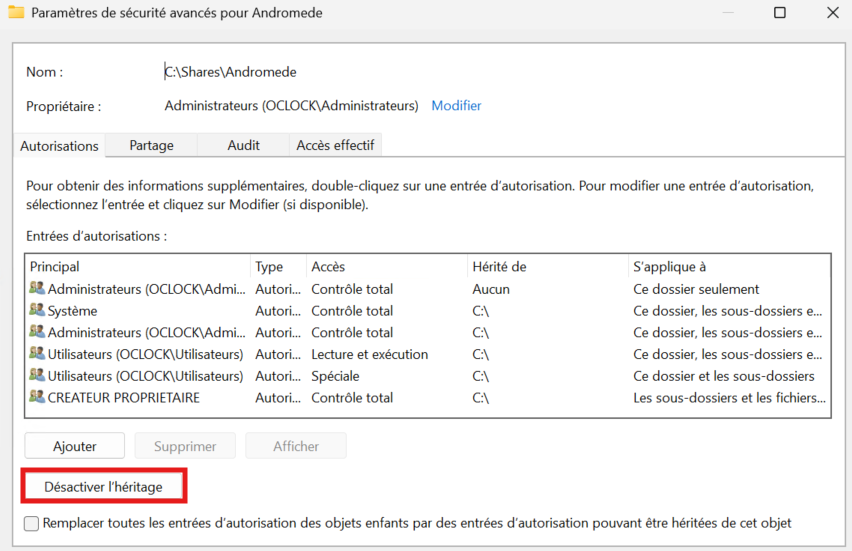The image size is (852, 551).
Task: Click the icon of the Utilisateurs entry with Lecture et exécution
Action: tap(37, 354)
